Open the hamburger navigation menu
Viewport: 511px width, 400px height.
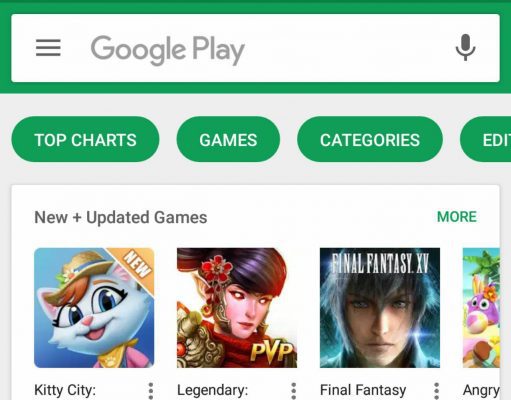[48, 48]
